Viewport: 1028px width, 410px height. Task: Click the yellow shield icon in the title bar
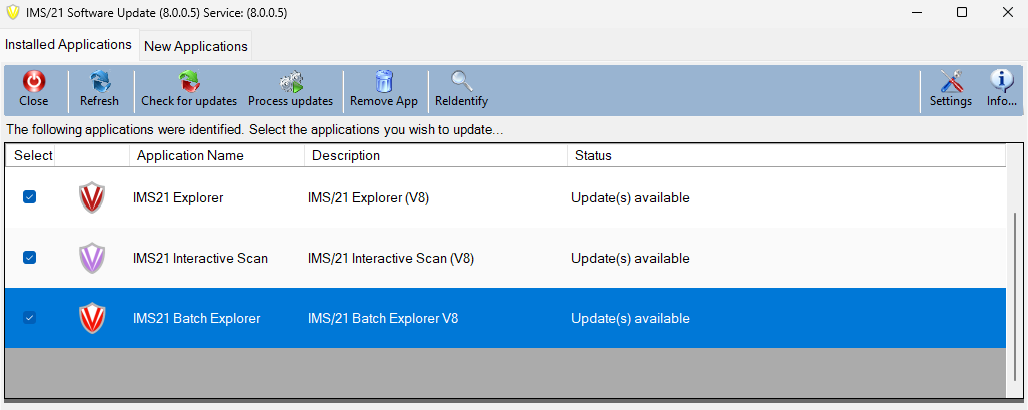tap(12, 12)
